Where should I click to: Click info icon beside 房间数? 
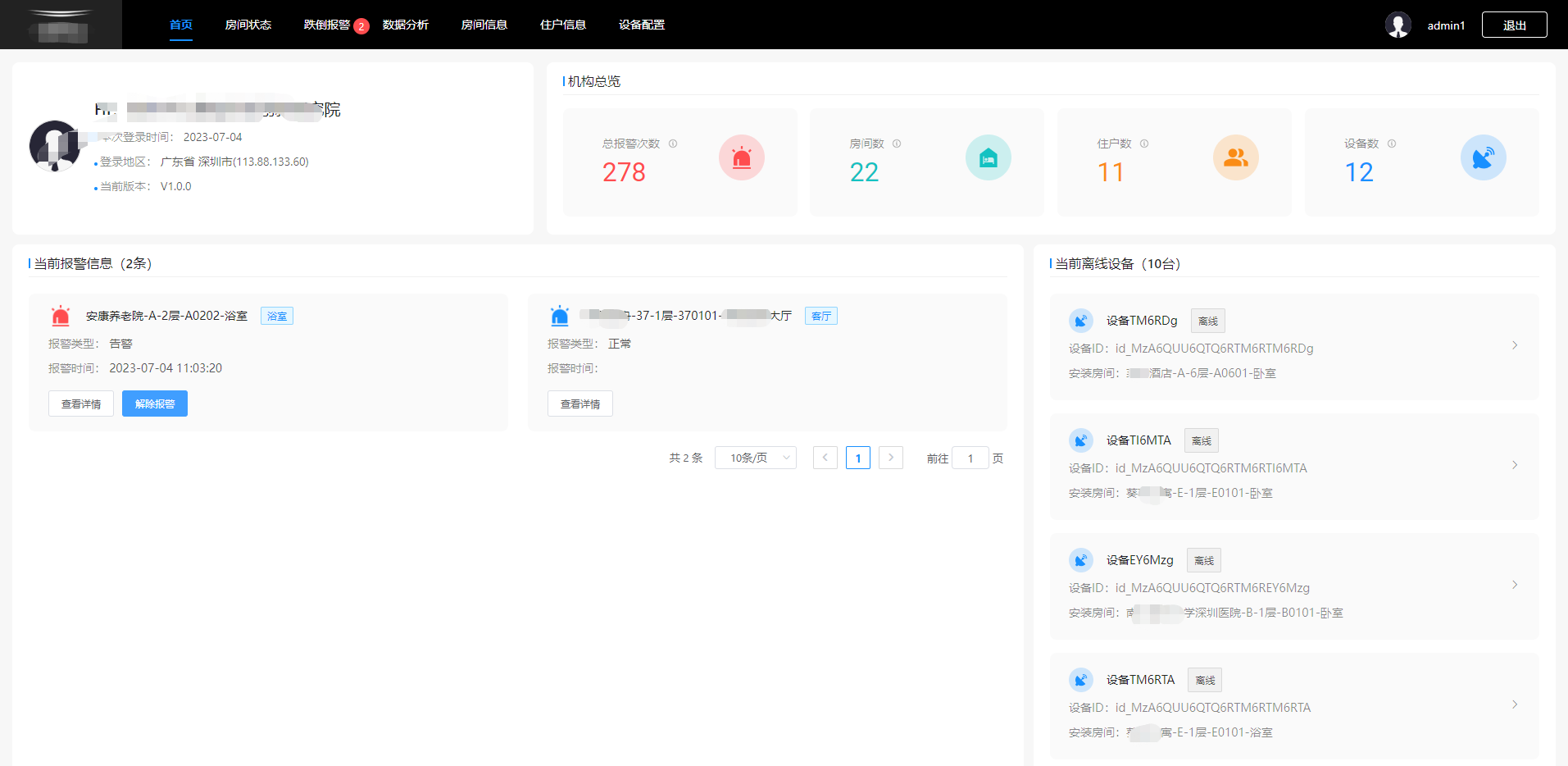pos(897,144)
